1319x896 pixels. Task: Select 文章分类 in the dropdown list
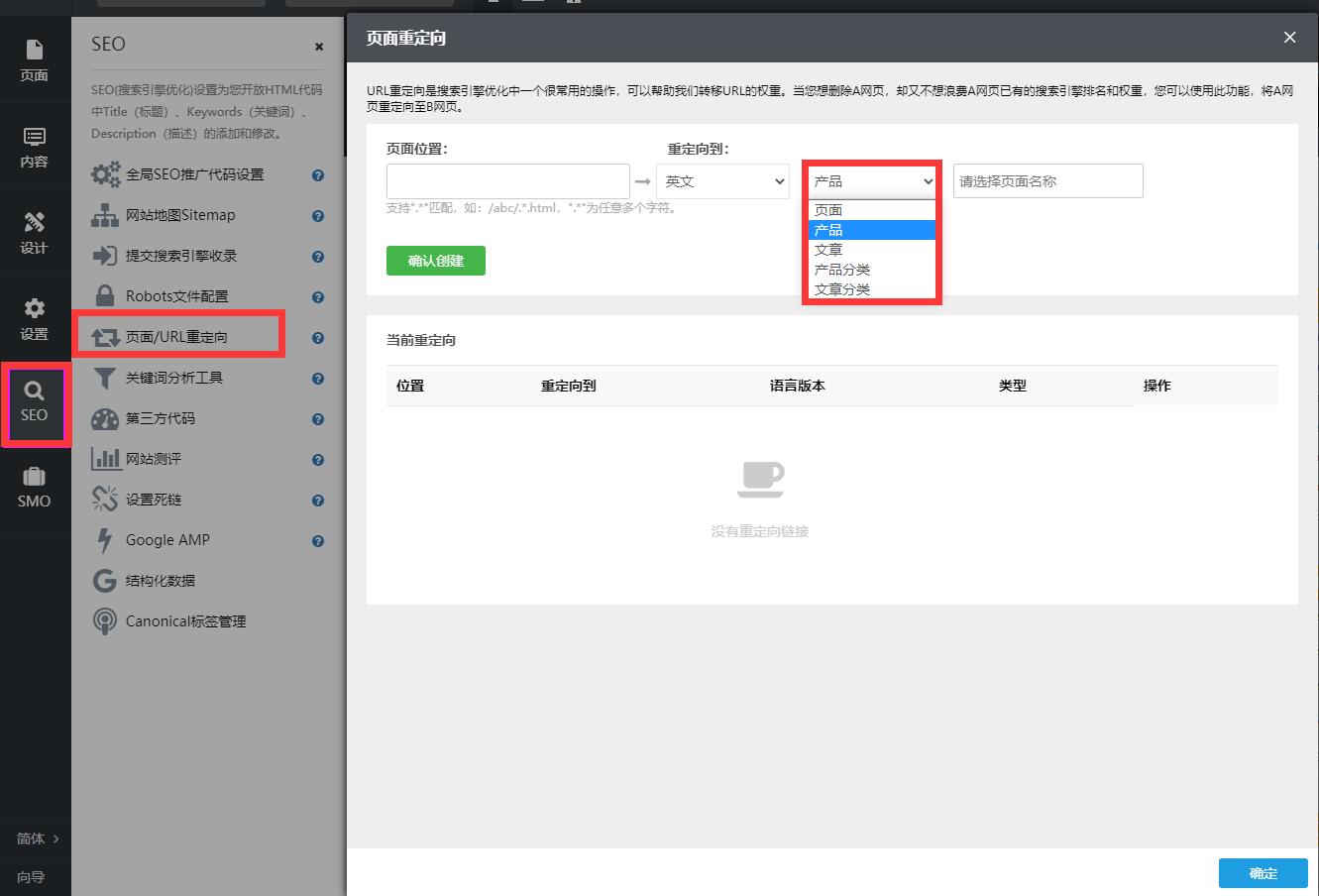coord(842,289)
